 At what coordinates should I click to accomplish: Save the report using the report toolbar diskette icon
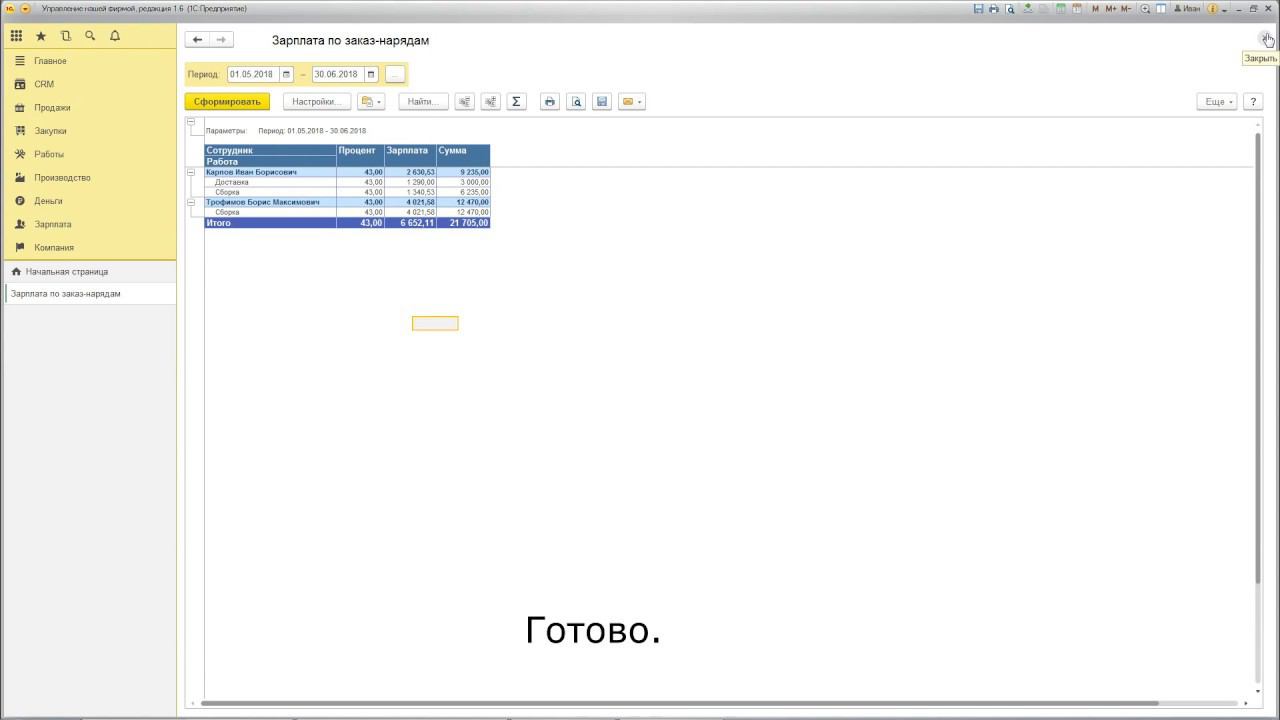point(601,101)
